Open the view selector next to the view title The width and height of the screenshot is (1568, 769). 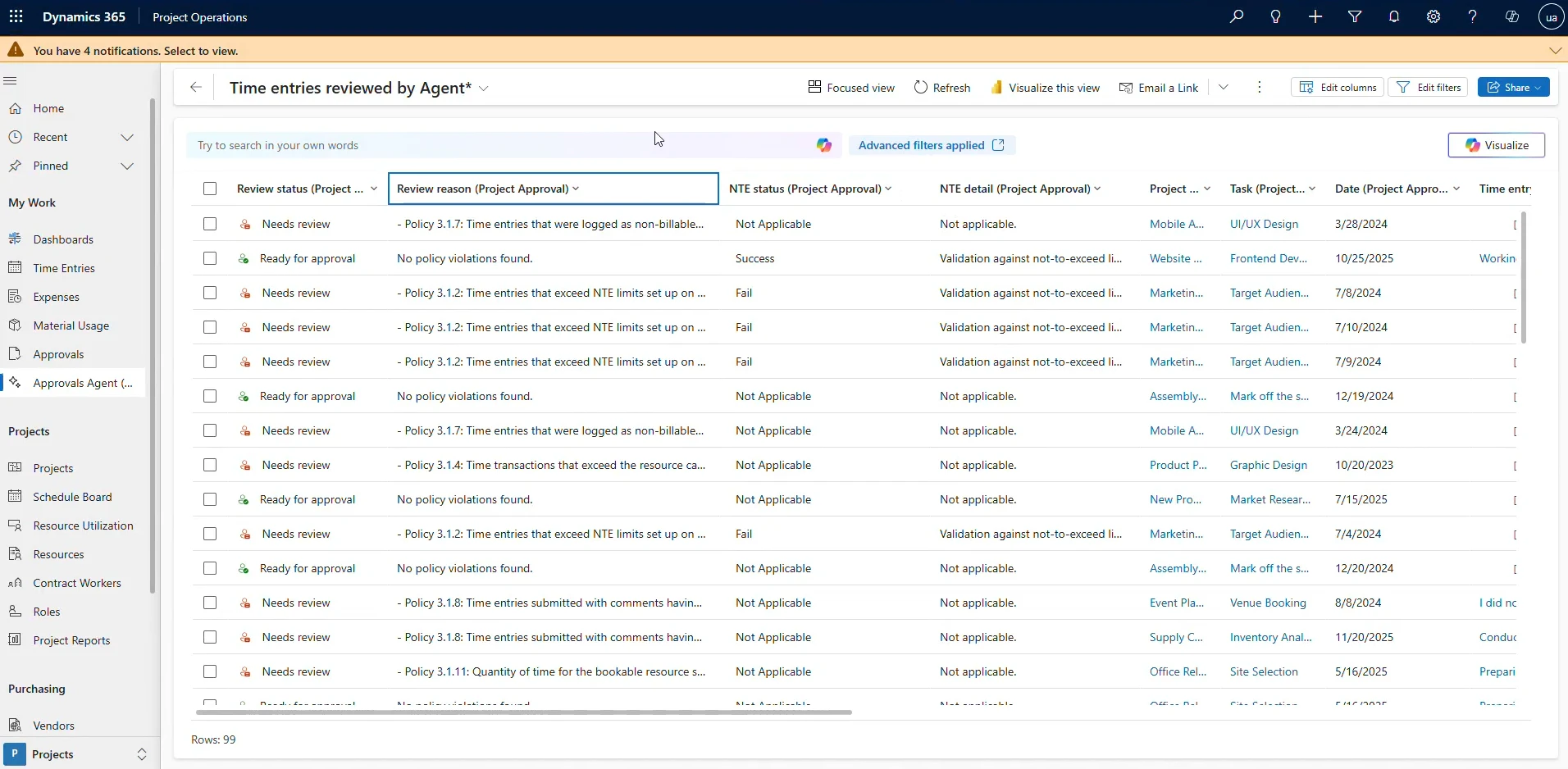[483, 89]
